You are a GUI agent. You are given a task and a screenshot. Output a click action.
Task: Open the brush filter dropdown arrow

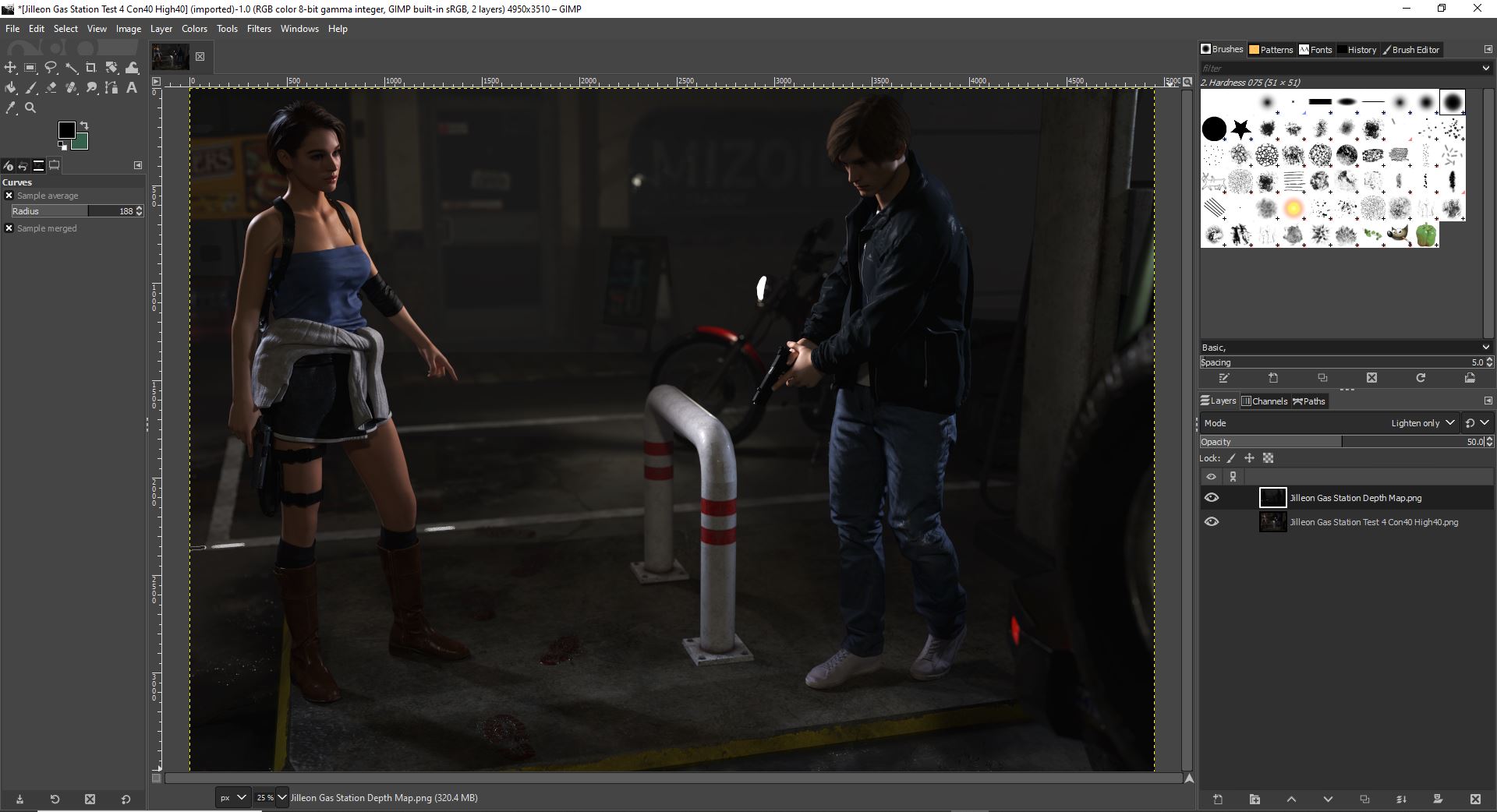pos(1485,69)
